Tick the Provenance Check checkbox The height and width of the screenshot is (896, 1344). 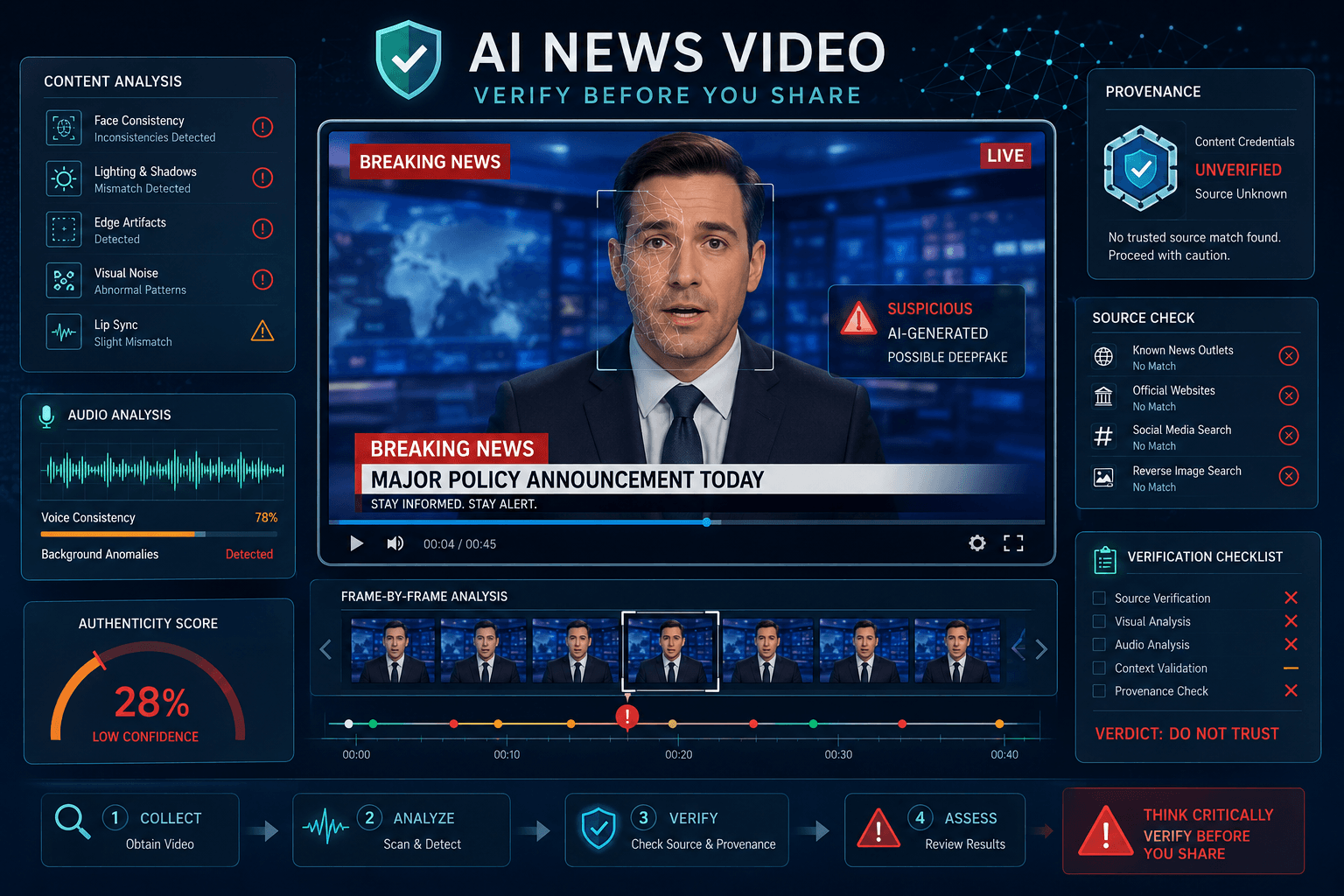[x=1099, y=690]
